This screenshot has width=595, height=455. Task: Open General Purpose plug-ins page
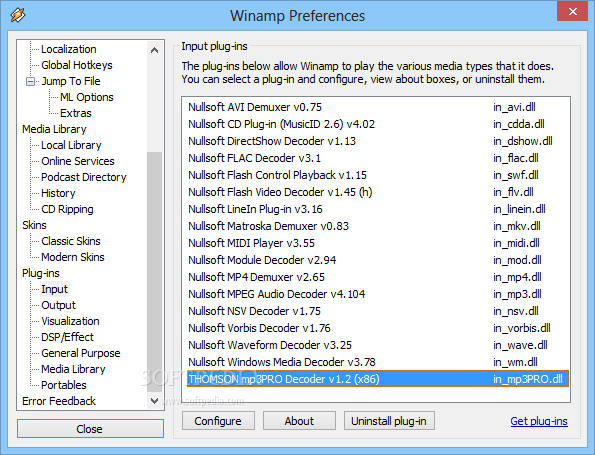tap(80, 353)
